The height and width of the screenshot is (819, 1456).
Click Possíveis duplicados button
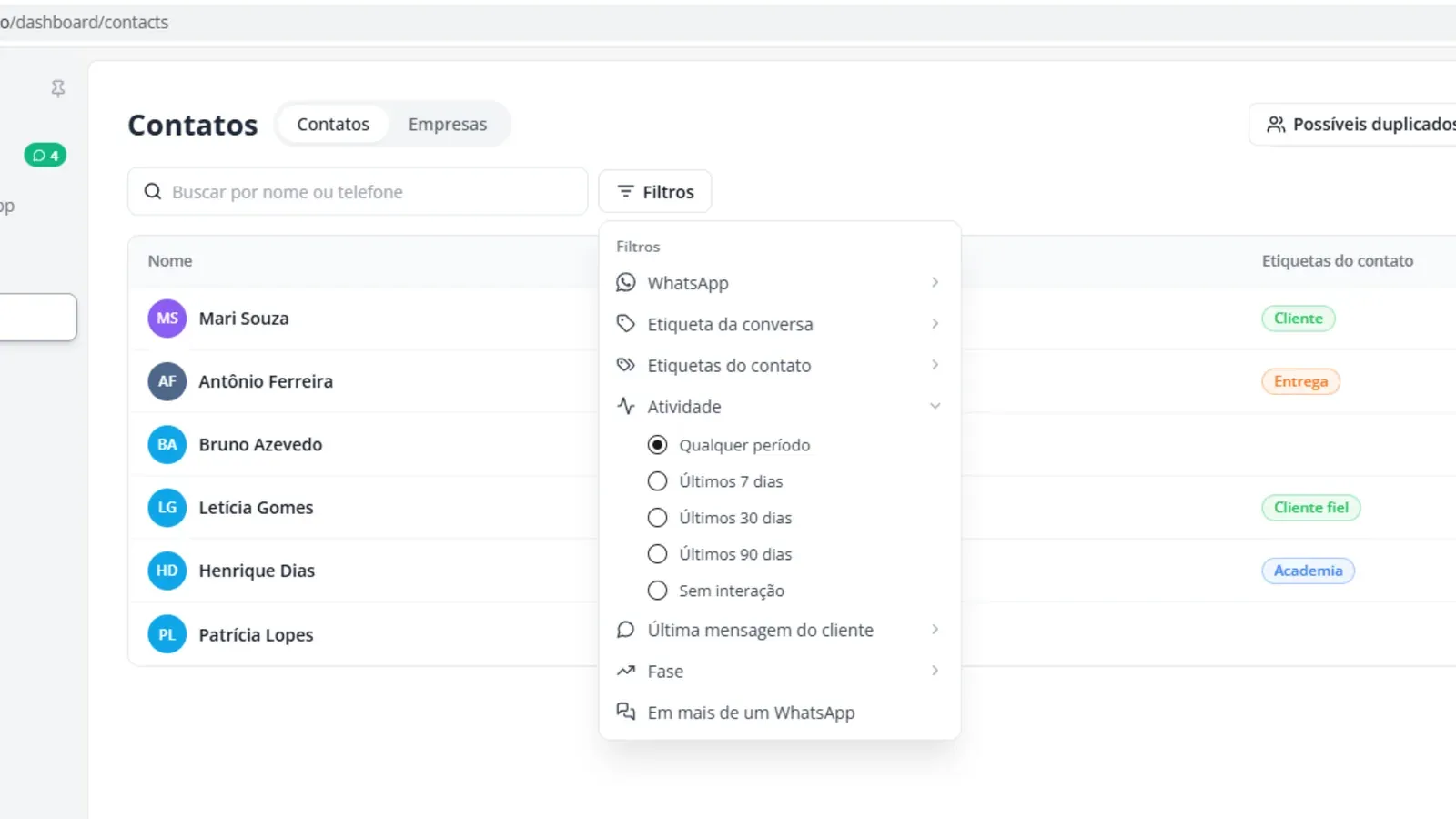click(x=1356, y=124)
